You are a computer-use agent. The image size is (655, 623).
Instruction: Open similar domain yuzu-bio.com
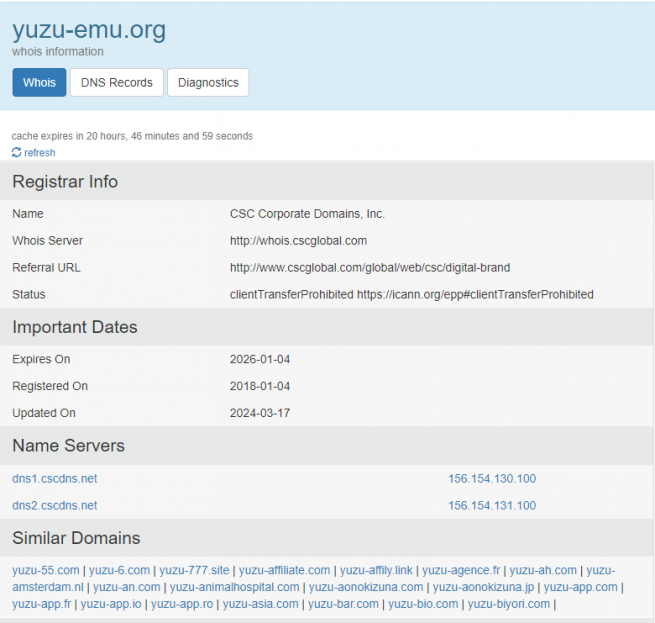coord(423,604)
